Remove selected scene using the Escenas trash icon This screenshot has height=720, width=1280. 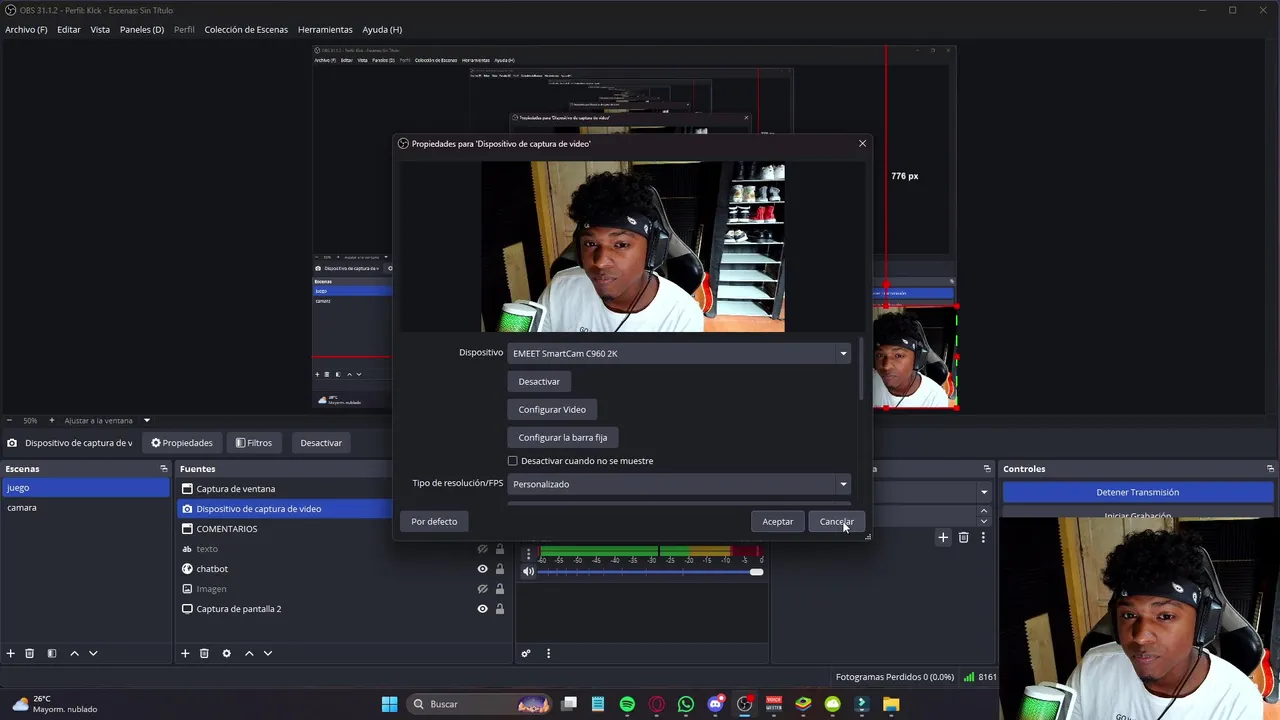(x=30, y=653)
